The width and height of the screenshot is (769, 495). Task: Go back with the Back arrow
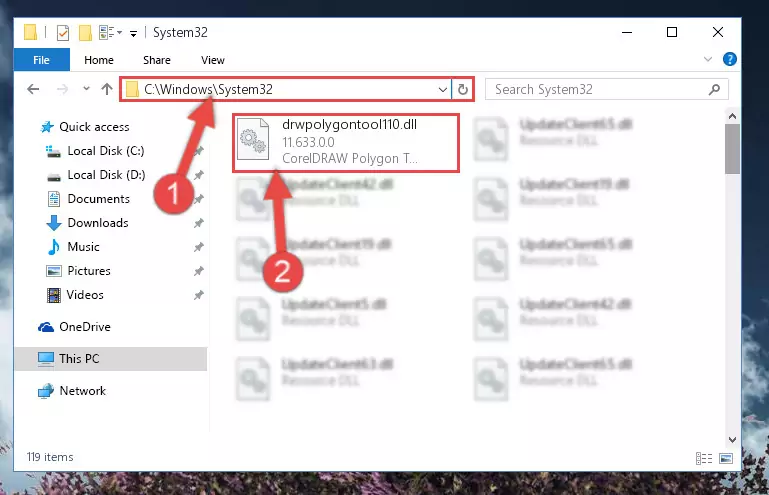point(33,89)
